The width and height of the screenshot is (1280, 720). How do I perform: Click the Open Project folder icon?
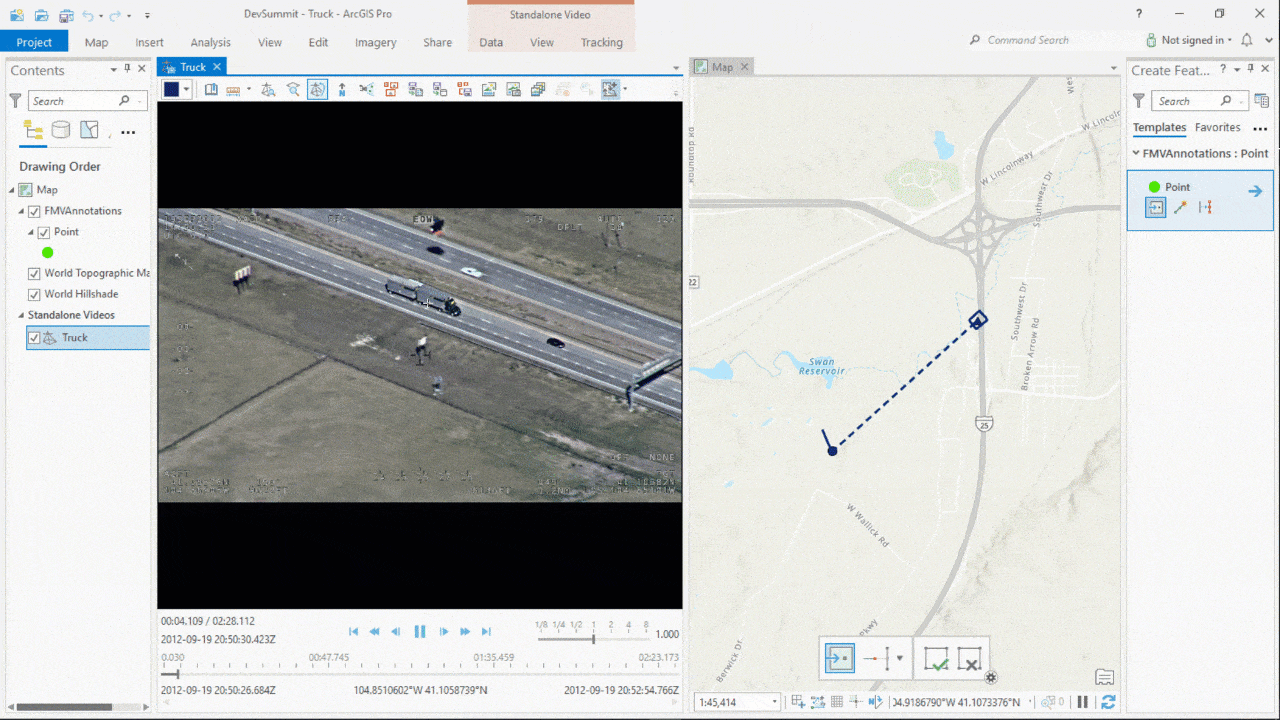(41, 15)
